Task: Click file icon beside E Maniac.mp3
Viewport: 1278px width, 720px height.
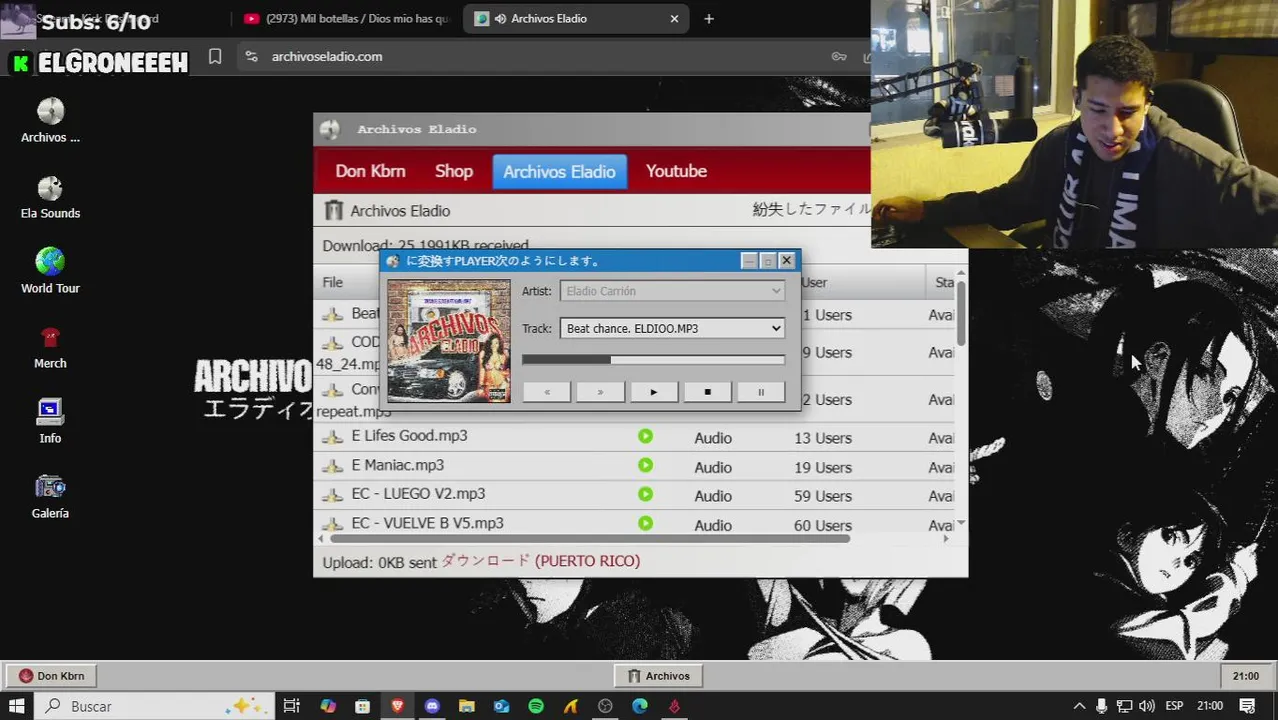Action: coord(332,466)
